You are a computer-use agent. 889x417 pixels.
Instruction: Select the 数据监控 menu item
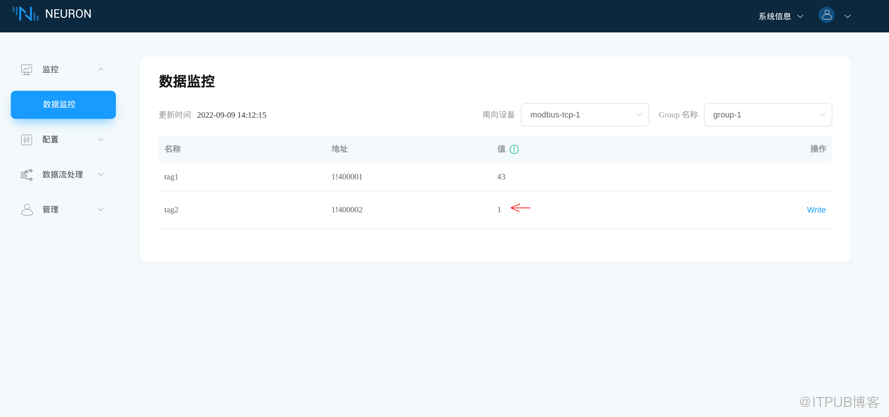(x=63, y=104)
